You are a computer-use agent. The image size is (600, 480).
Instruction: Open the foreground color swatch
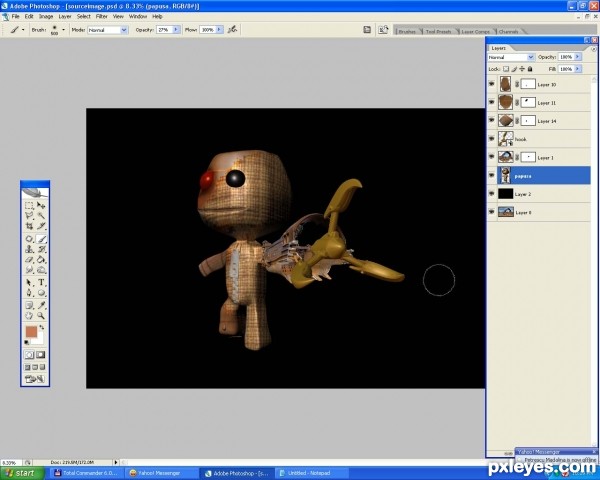pyautogui.click(x=31, y=331)
